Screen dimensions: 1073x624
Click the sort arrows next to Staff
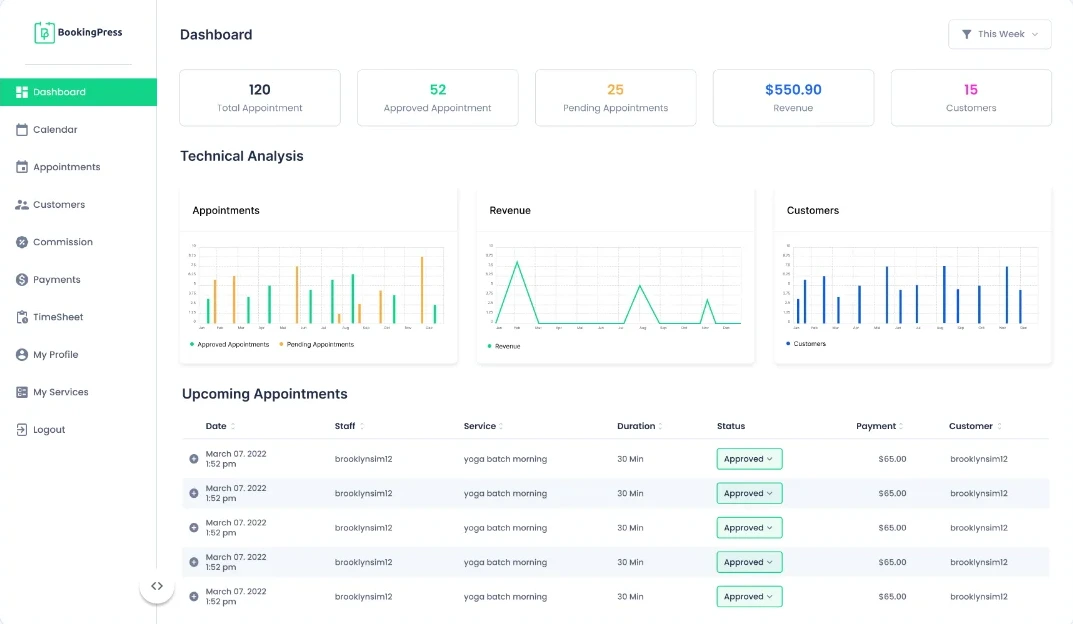pyautogui.click(x=362, y=426)
